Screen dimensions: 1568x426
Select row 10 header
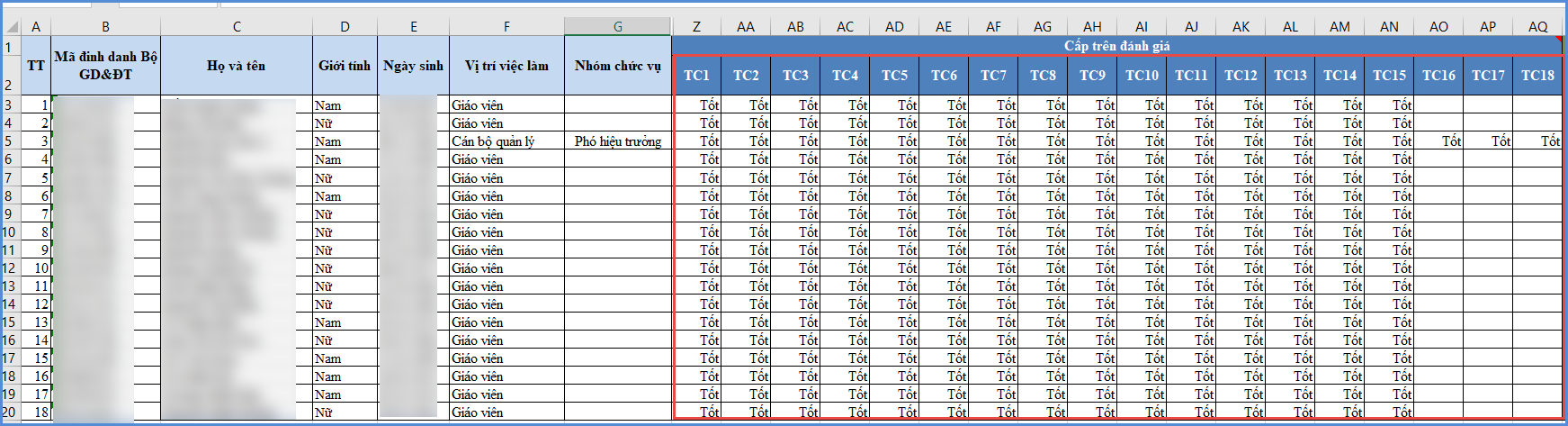coord(10,231)
